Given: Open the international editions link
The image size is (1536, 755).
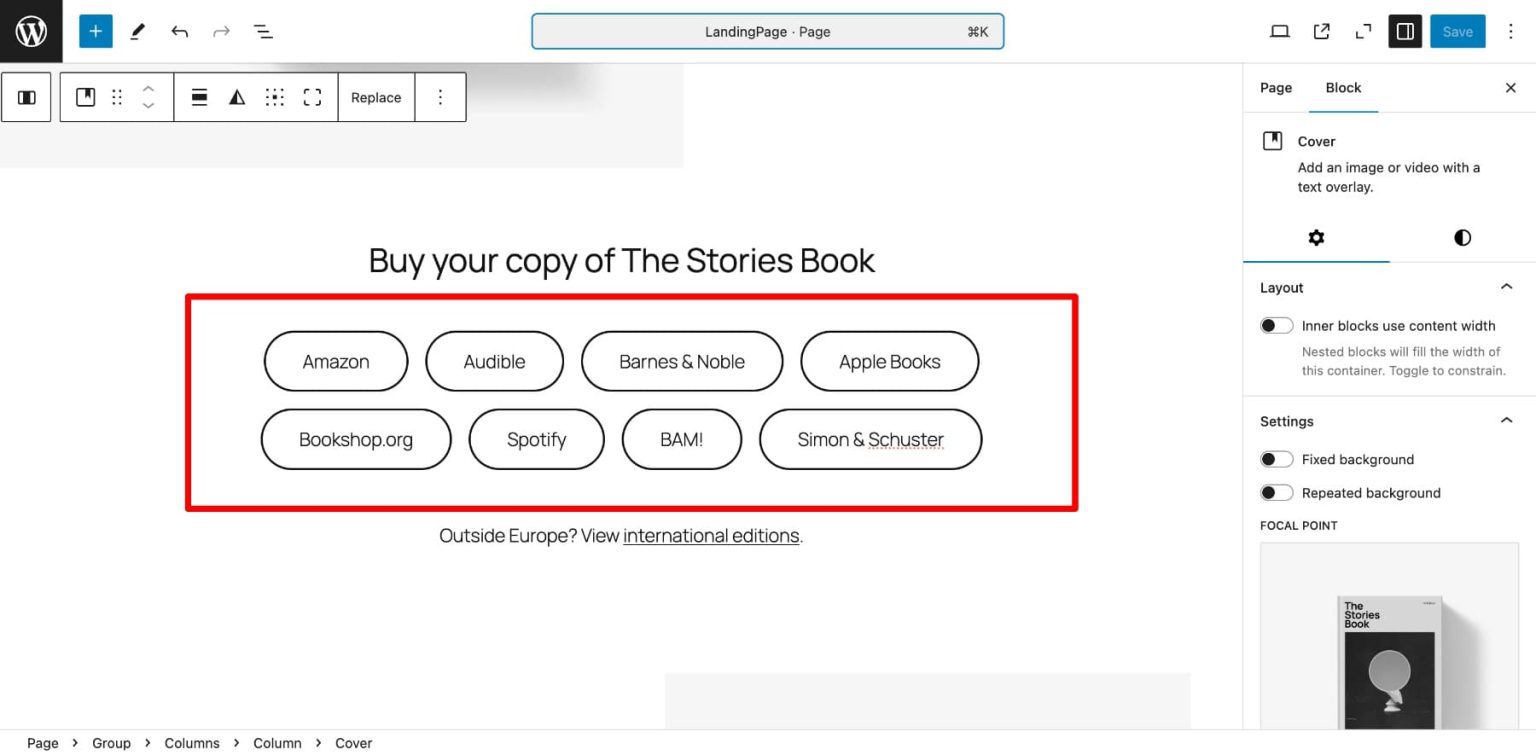Looking at the screenshot, I should click(711, 536).
